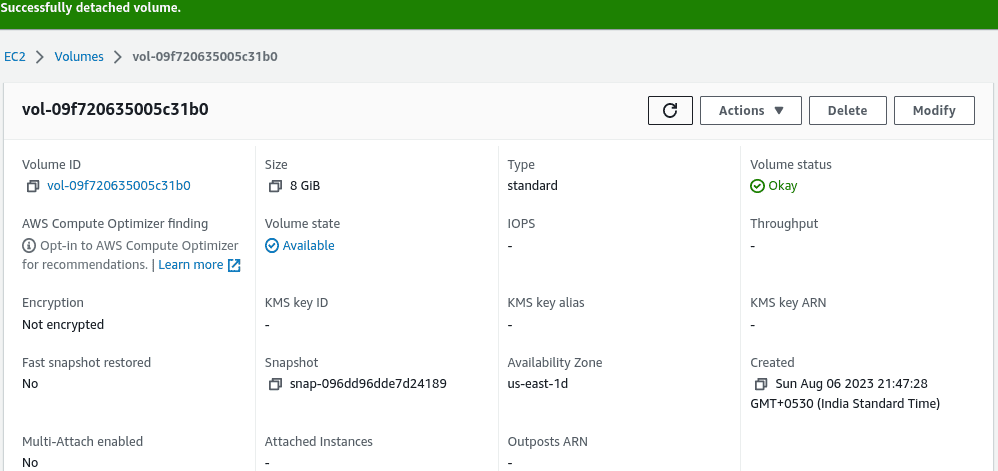This screenshot has height=471, width=998.
Task: Go to EC2 breadcrumb link
Action: (x=15, y=57)
